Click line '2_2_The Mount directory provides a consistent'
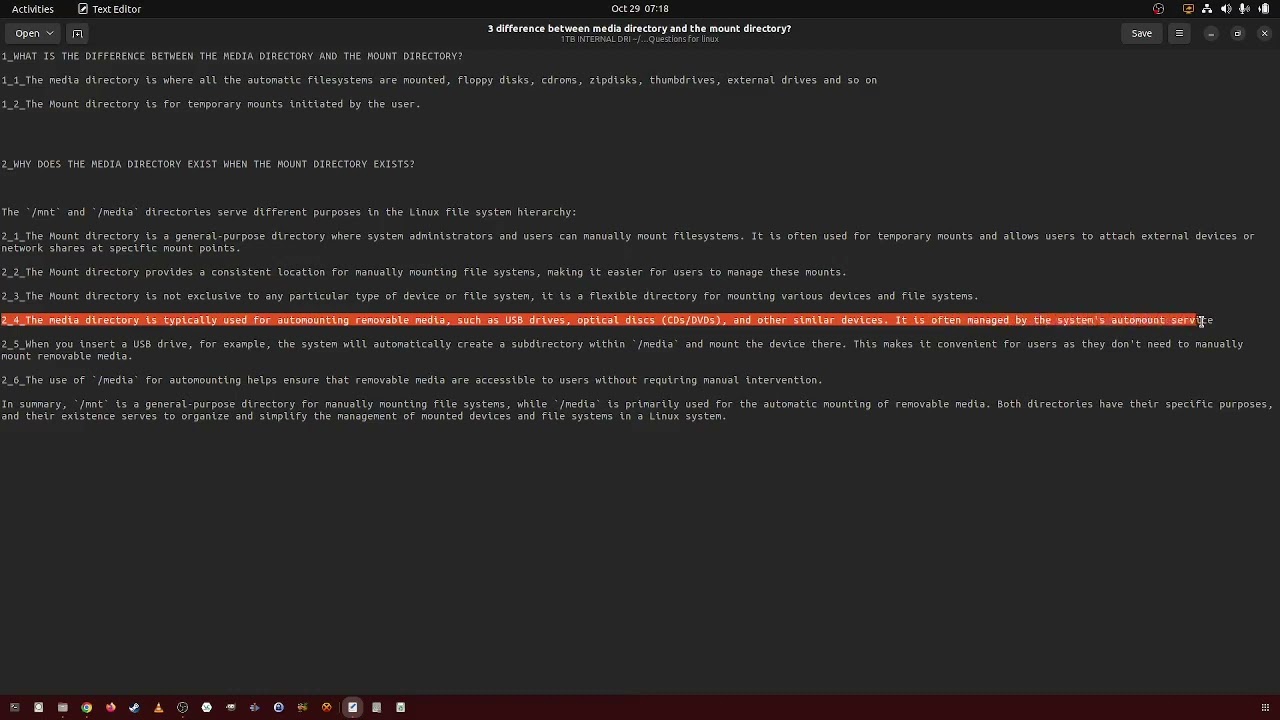 coord(424,272)
